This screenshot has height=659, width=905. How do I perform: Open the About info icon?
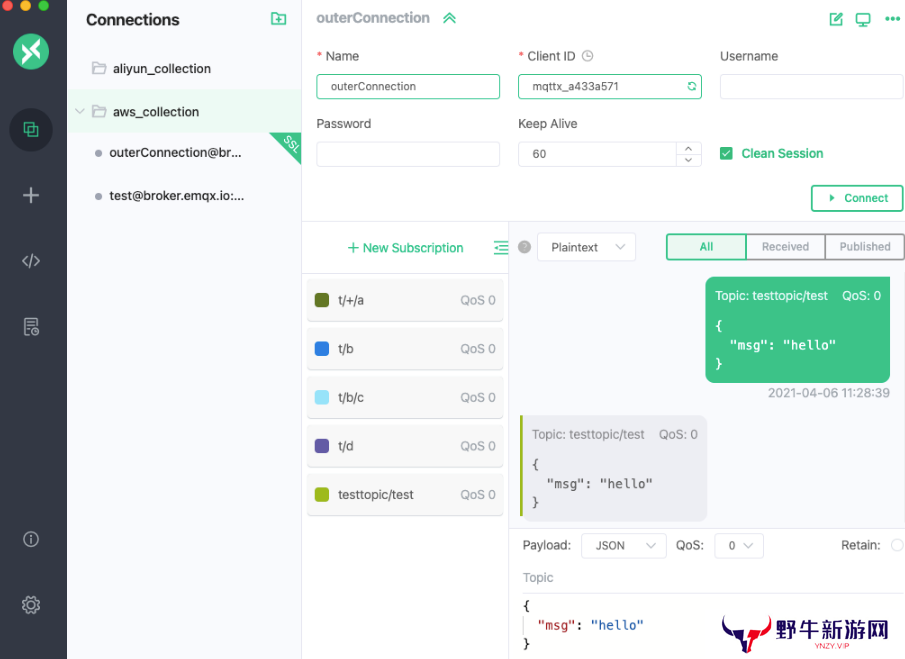click(31, 539)
